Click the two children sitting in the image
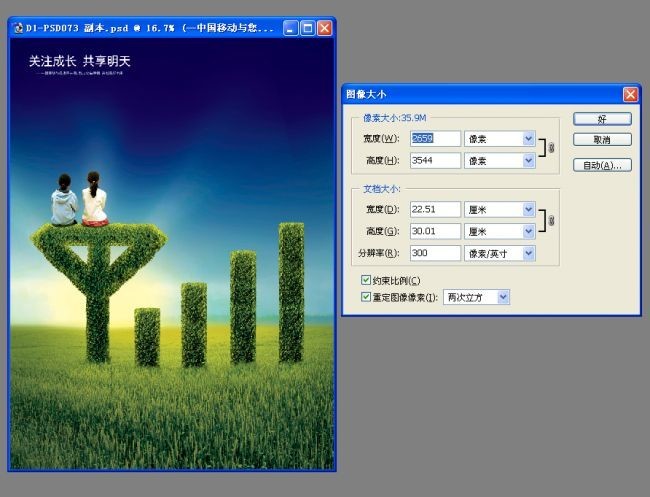650x497 pixels. [x=80, y=199]
